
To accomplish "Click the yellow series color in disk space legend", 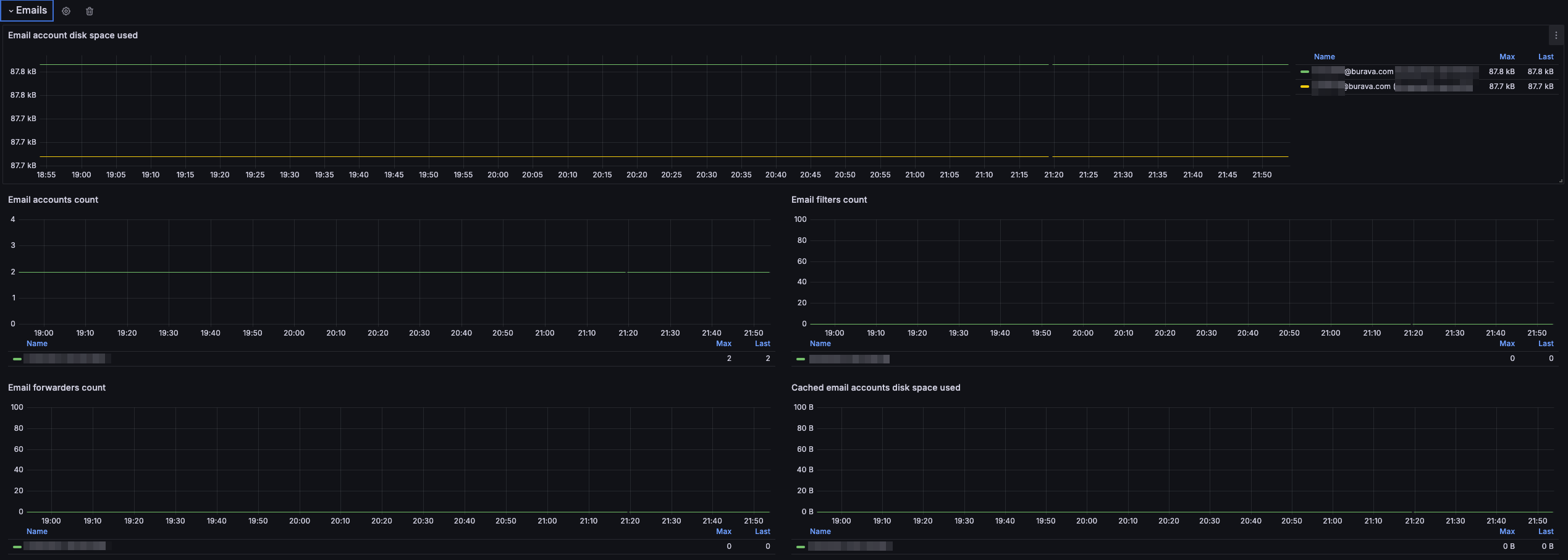I will tap(1304, 87).
